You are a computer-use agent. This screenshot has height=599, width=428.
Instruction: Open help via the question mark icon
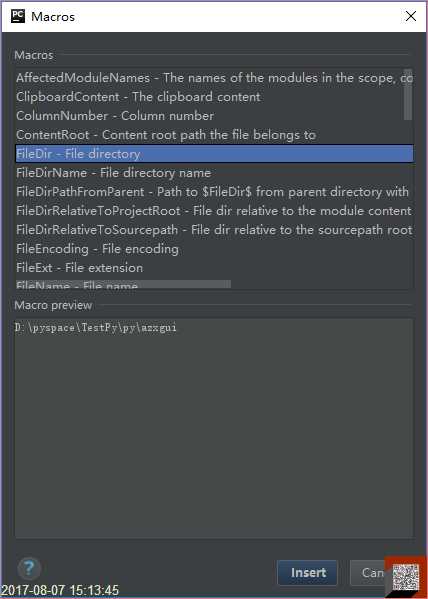pos(29,569)
